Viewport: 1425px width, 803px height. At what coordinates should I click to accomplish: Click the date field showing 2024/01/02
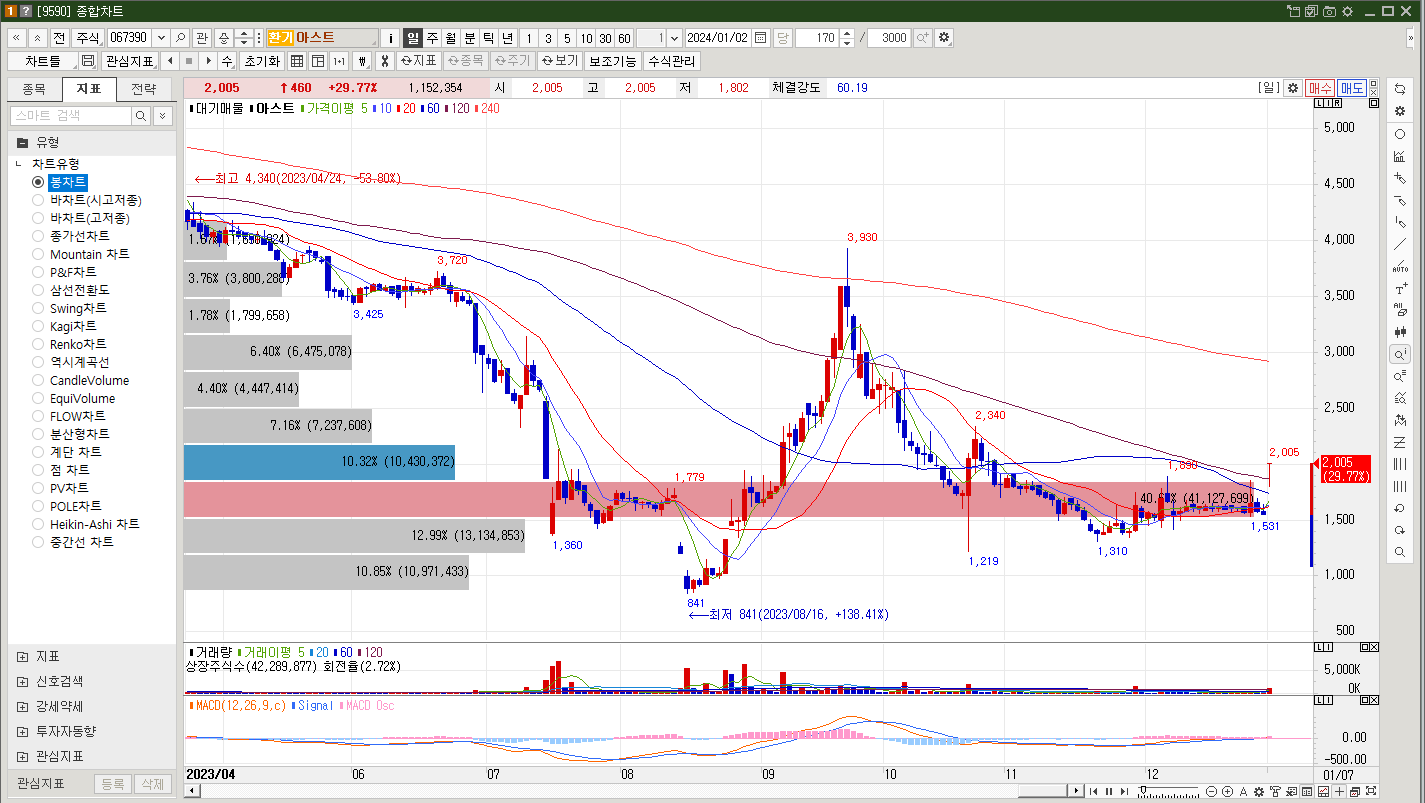718,38
